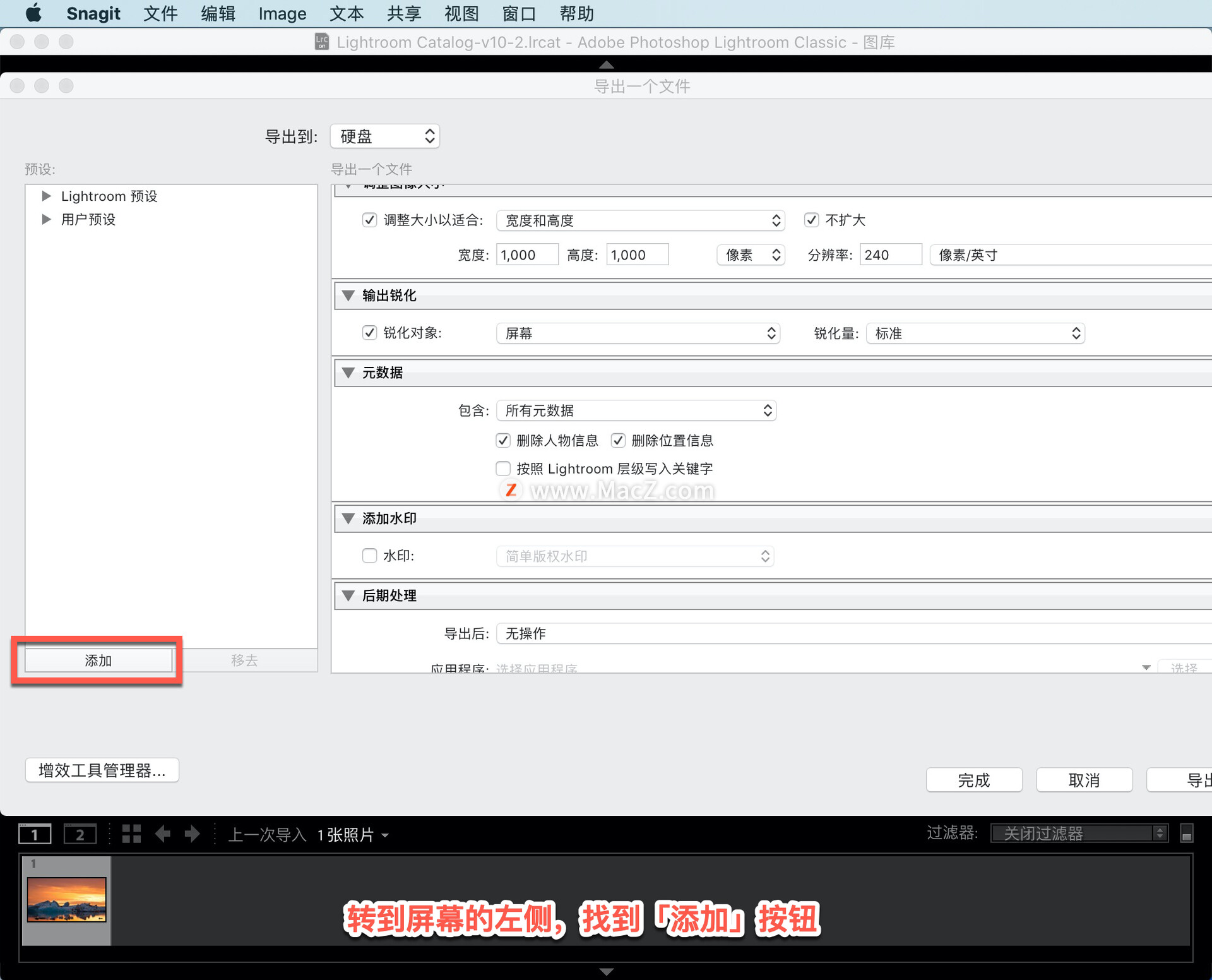Open the 宽度和高度 dropdown

641,220
